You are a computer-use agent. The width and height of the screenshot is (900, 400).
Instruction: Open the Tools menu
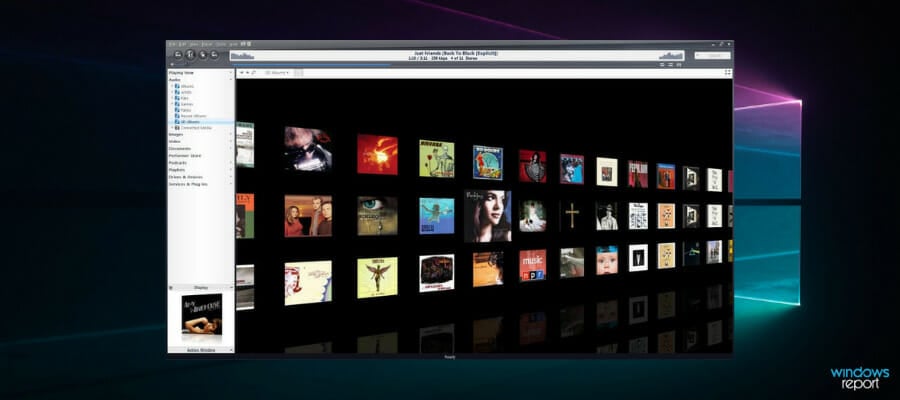(x=221, y=44)
